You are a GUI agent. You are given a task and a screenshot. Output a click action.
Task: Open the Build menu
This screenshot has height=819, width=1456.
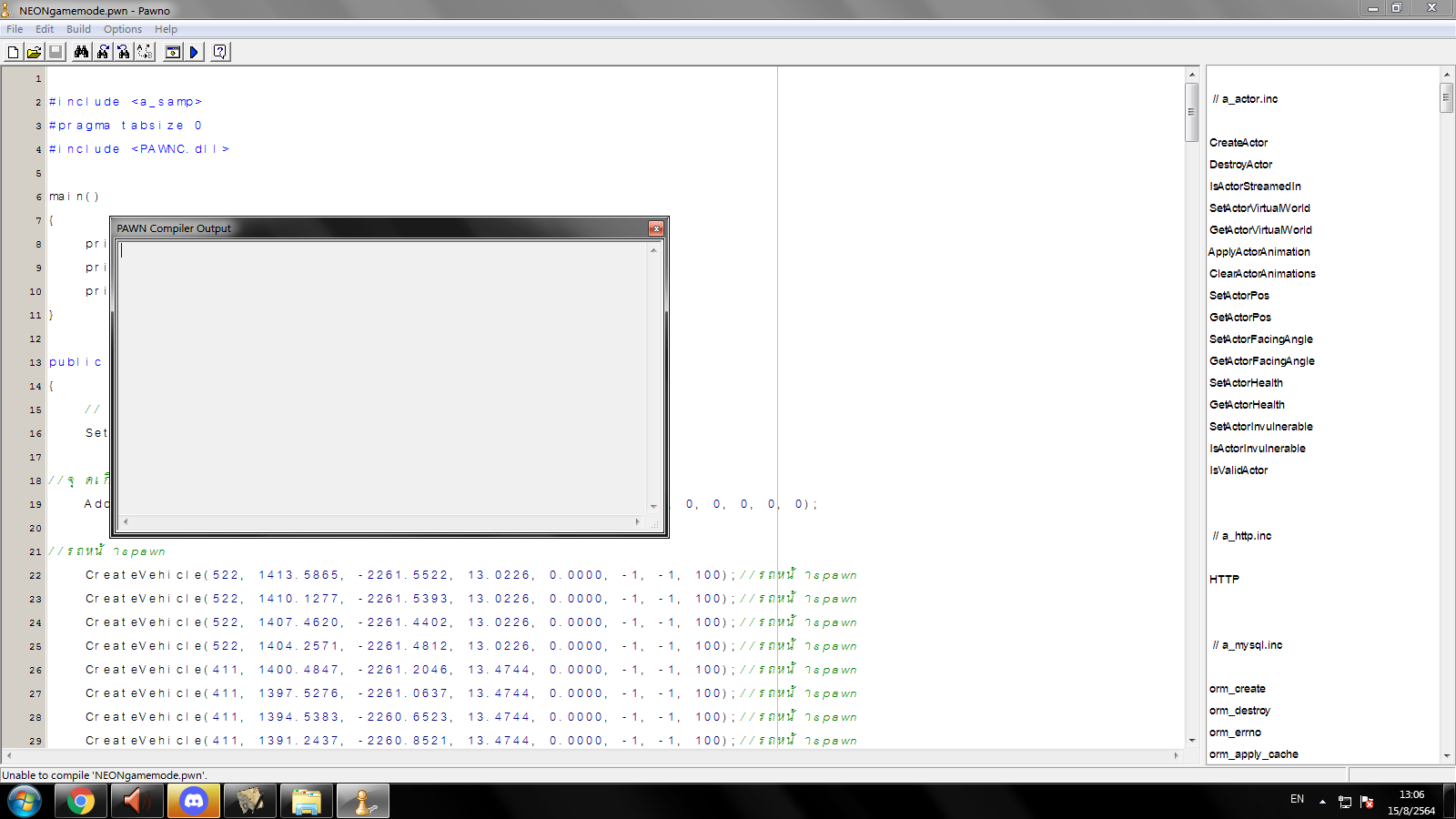(78, 29)
